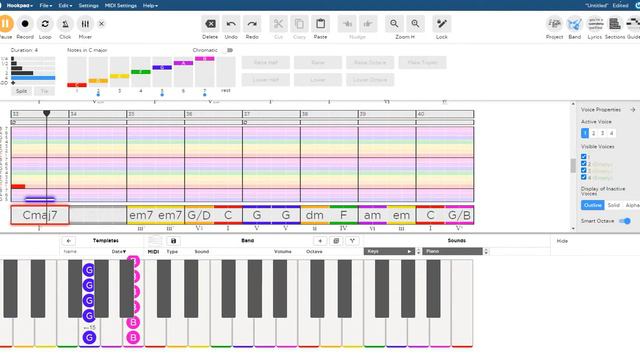The height and width of the screenshot is (360, 640).
Task: Click the Split duration button
Action: coord(21,91)
